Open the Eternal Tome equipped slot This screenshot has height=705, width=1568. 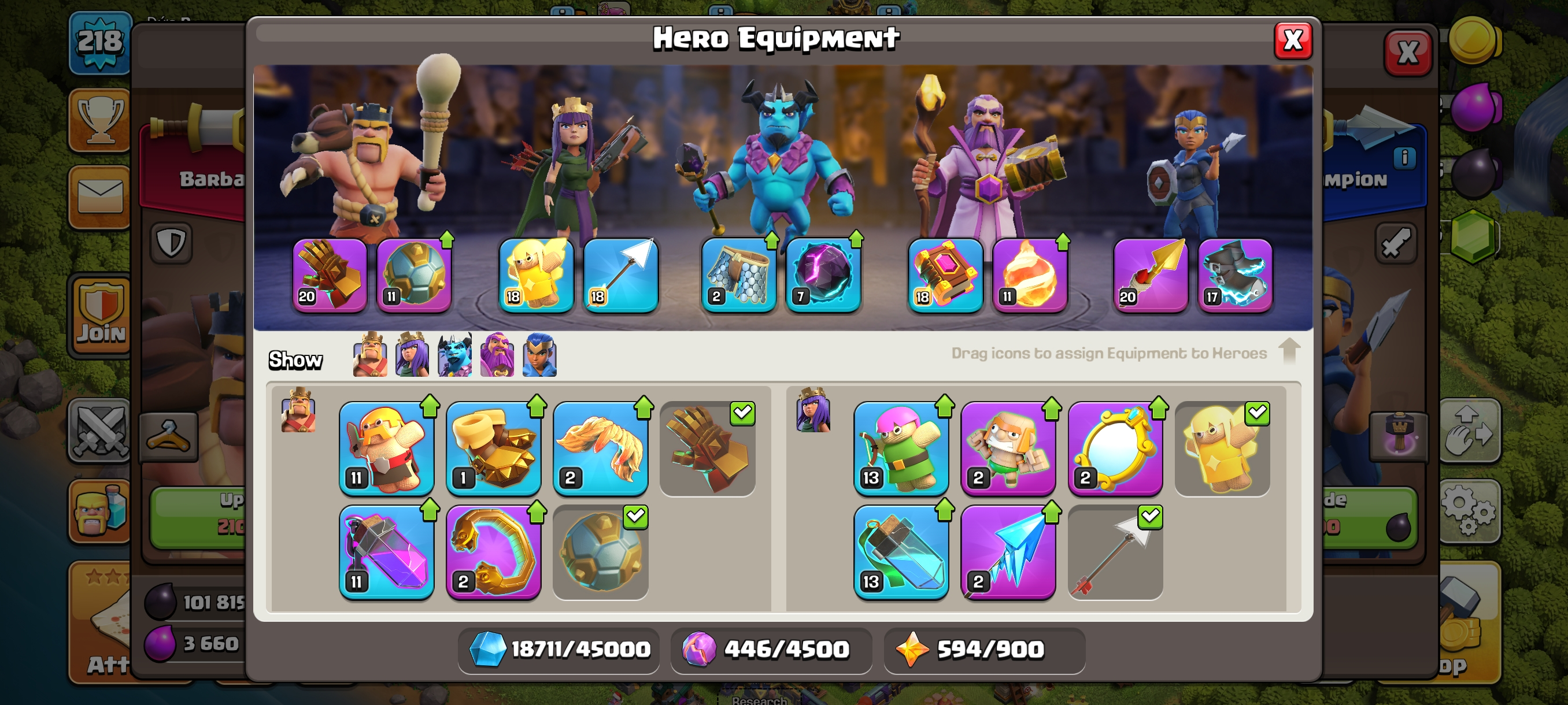[x=945, y=275]
